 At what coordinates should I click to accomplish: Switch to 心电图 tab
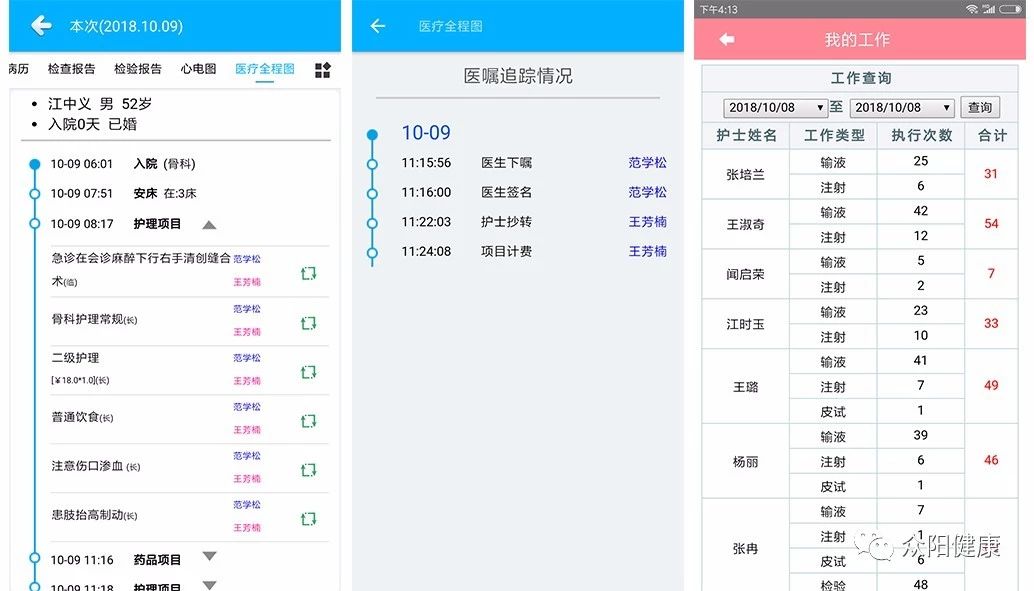tap(198, 69)
